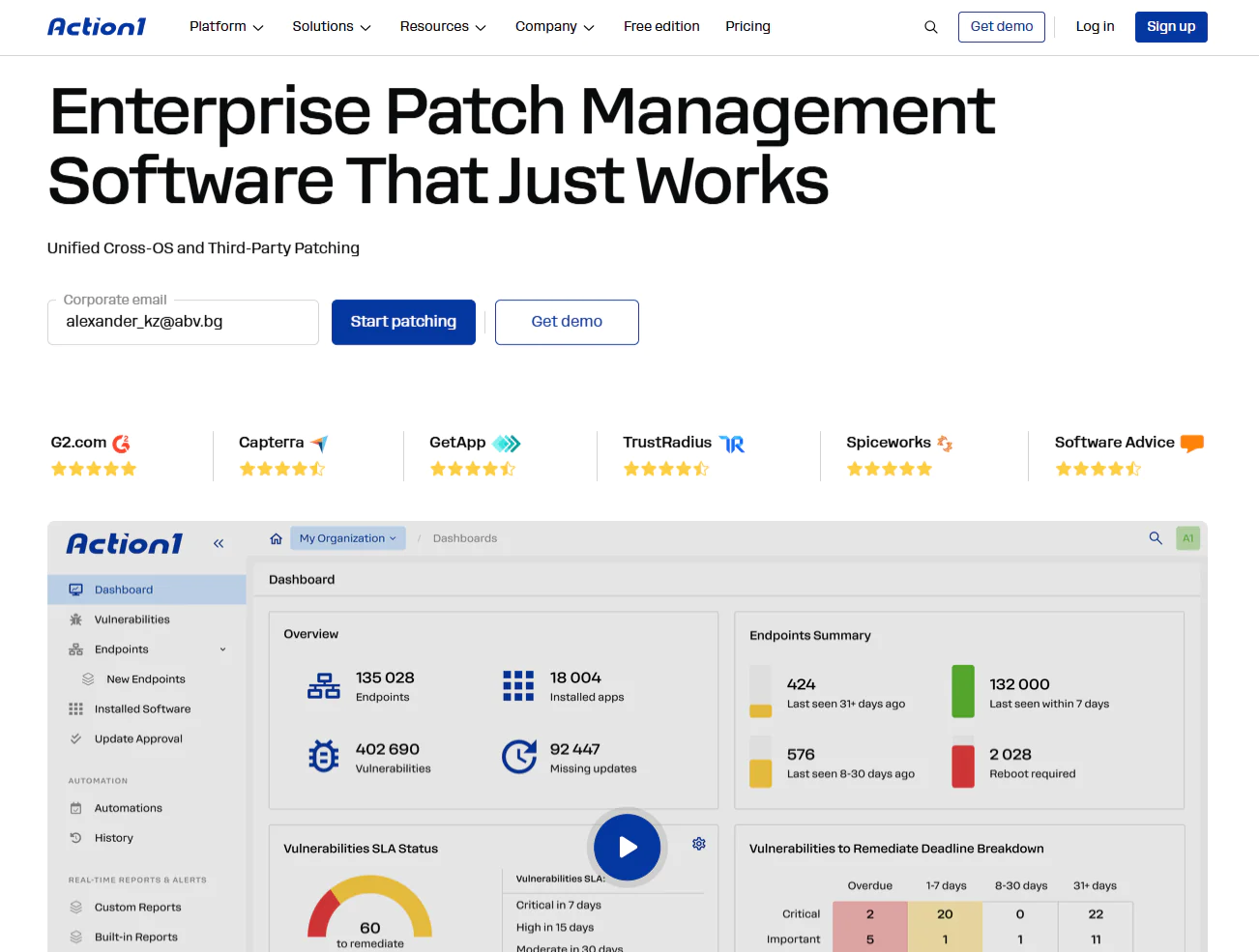
Task: Click the yellow bar for 424 endpoints
Action: (761, 711)
